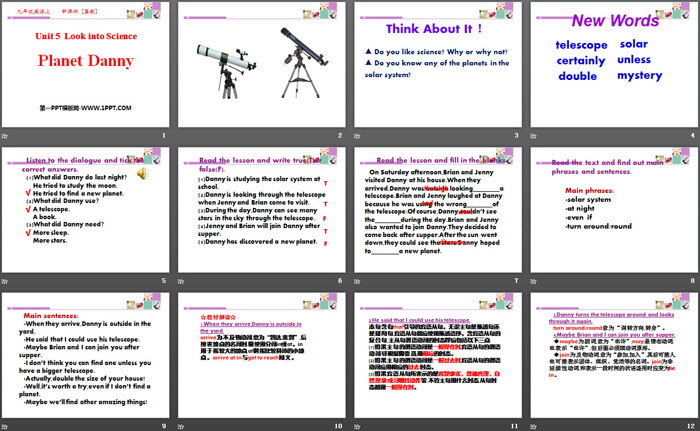
Task: Click the animation star icon under slide 9
Action: click(x=5, y=427)
